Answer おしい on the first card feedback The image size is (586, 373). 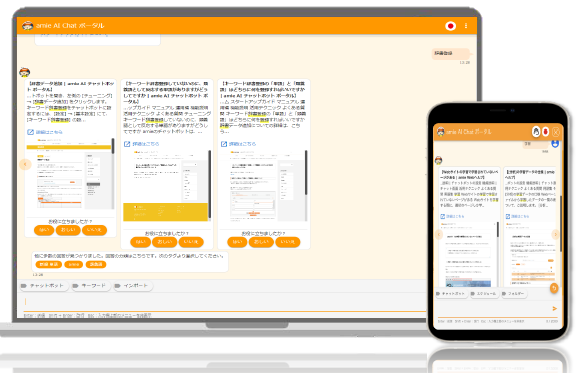[68, 230]
